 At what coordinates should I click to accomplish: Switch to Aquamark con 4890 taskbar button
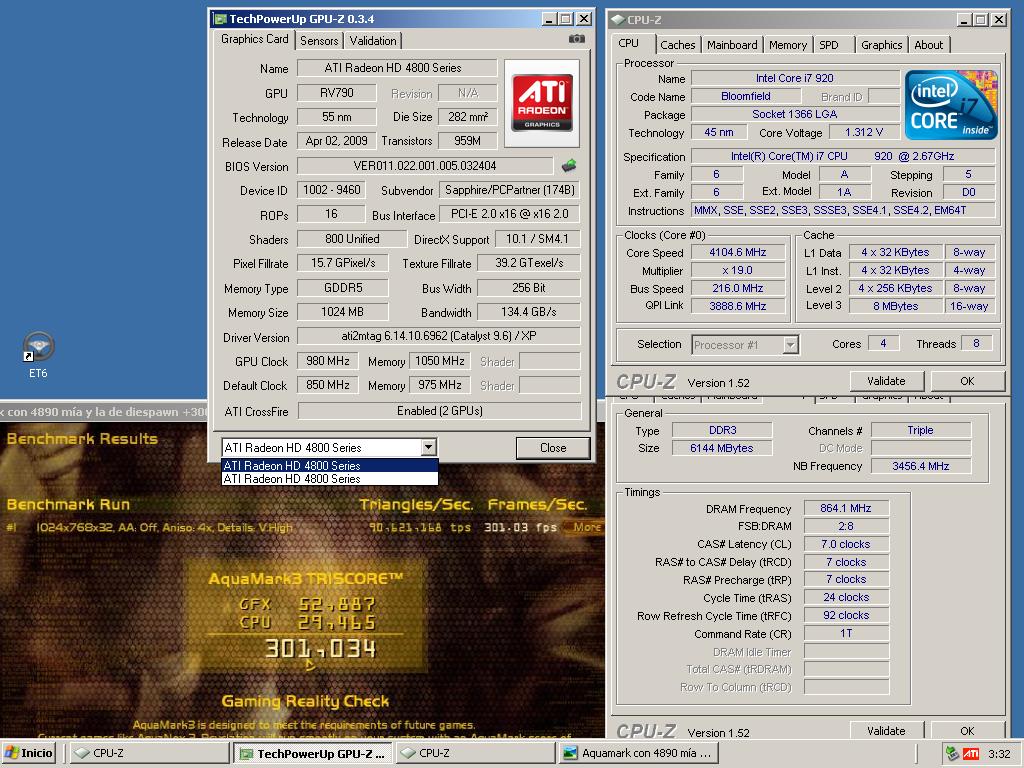[x=638, y=753]
